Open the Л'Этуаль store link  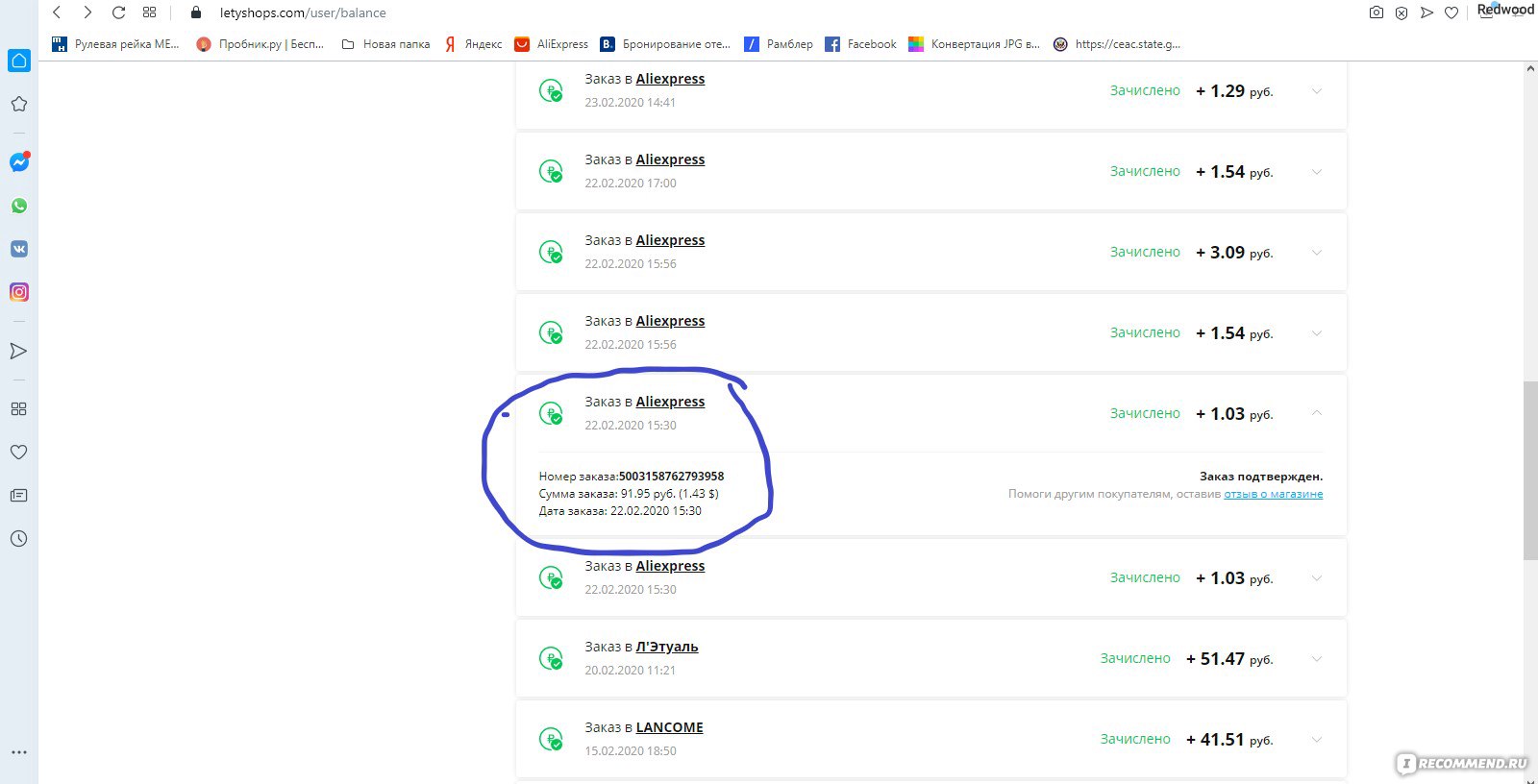tap(667, 648)
